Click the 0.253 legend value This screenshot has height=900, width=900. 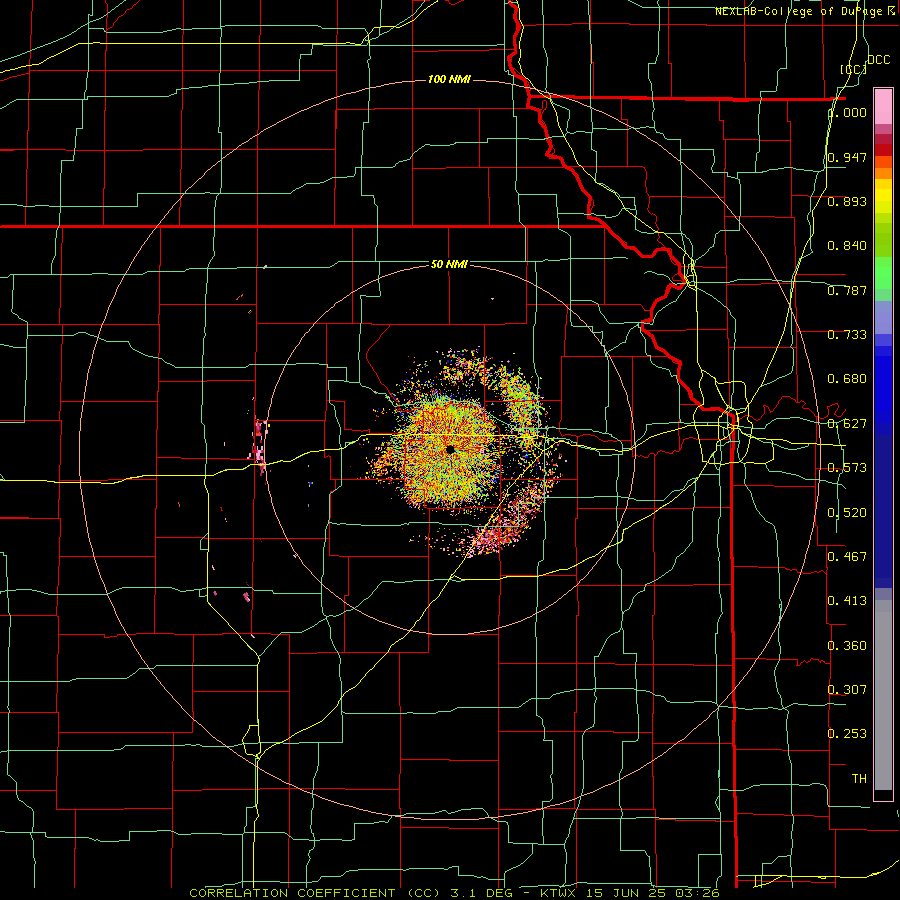coord(847,734)
